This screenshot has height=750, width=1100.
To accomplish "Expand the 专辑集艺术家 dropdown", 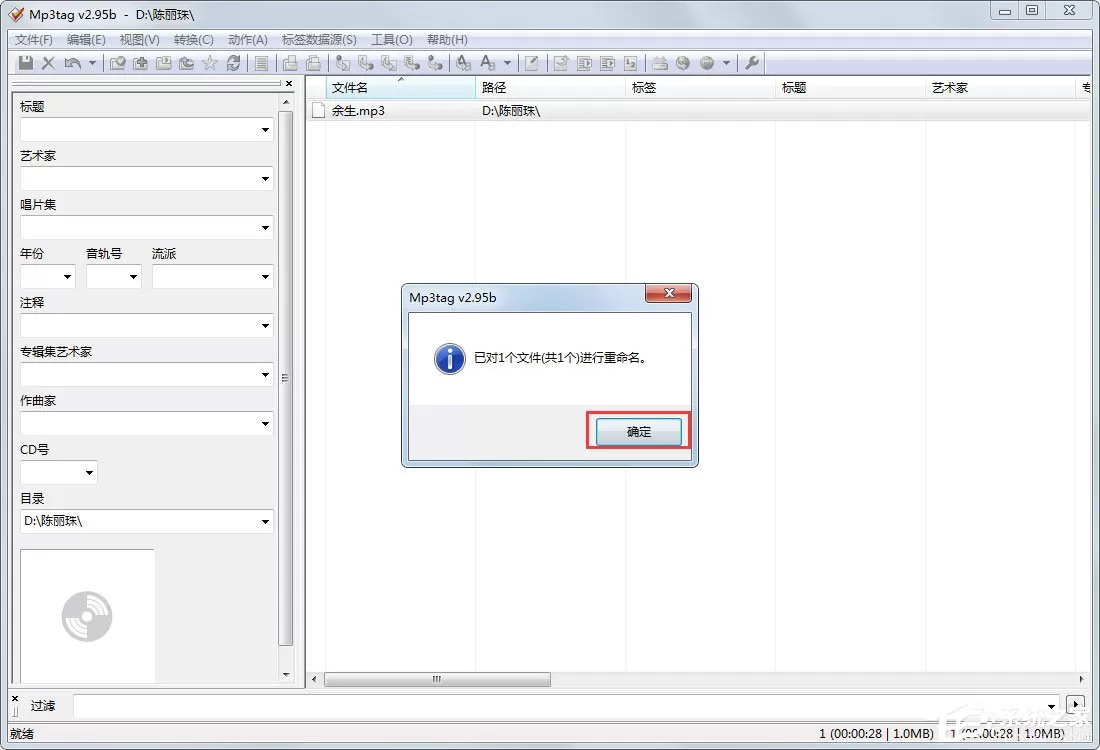I will pos(265,375).
